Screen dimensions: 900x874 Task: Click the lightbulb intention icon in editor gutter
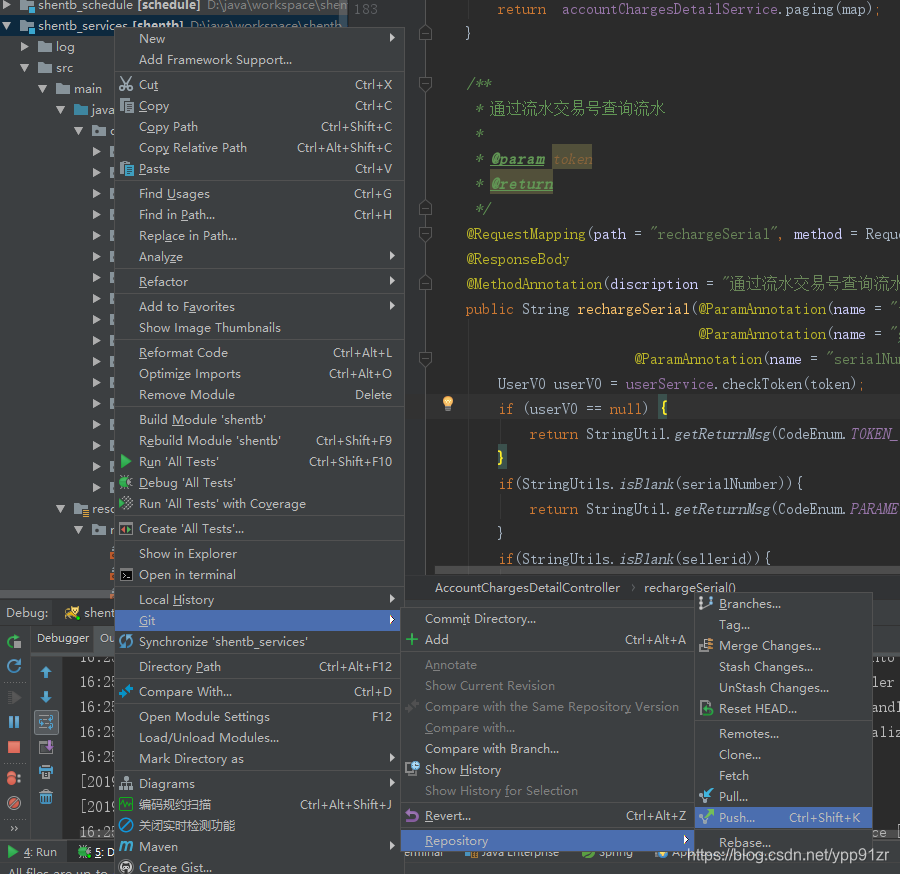coord(448,403)
